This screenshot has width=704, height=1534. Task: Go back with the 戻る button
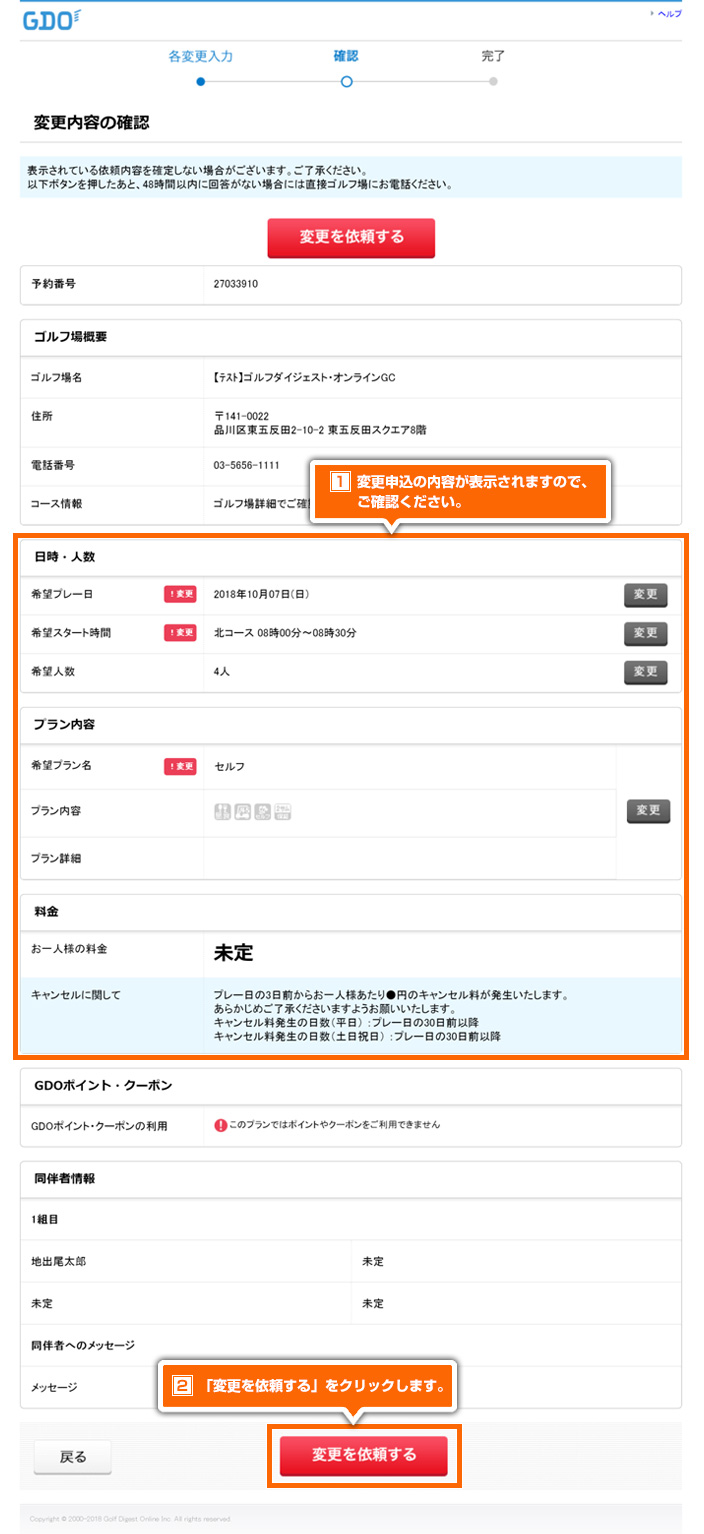click(73, 1457)
